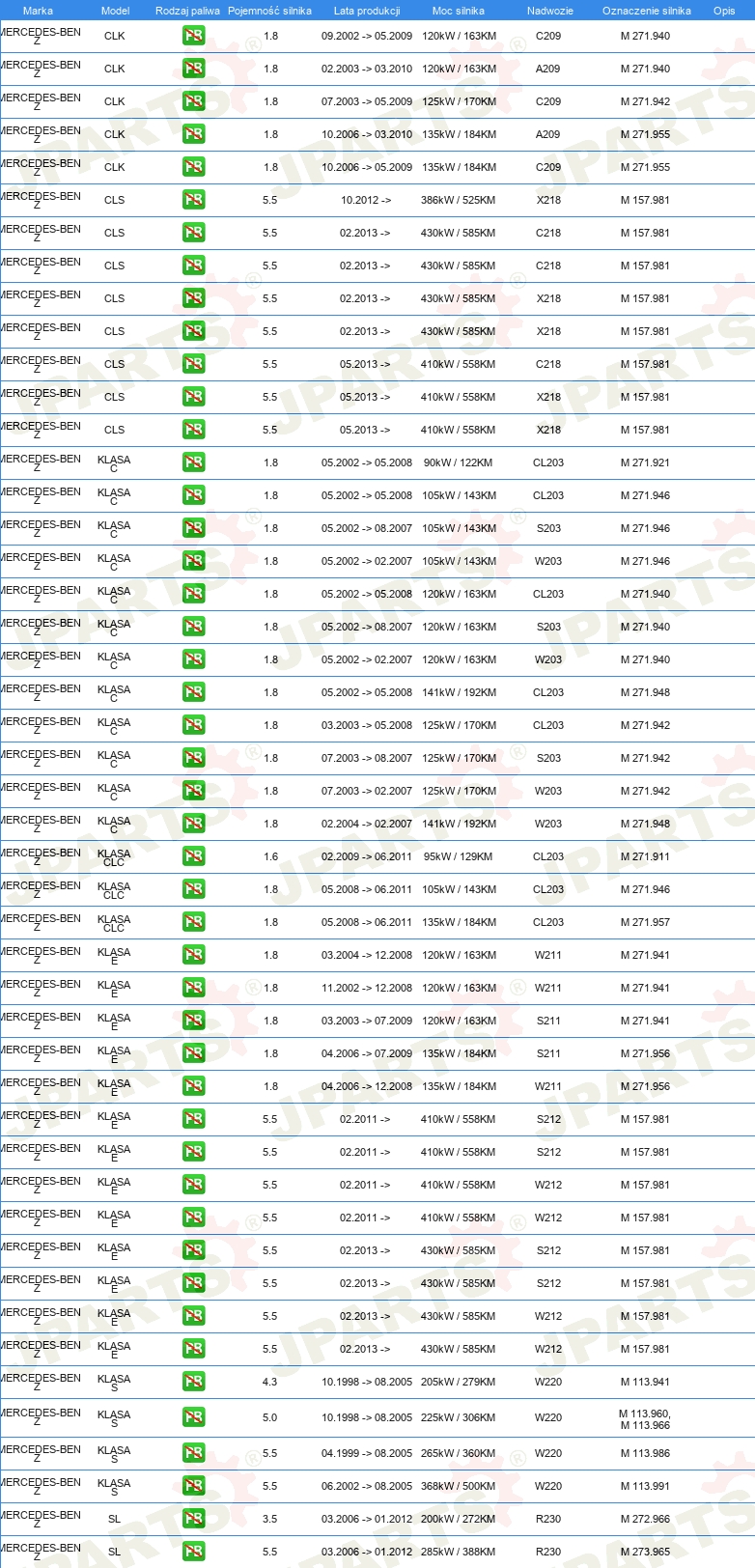This screenshot has height=1568, width=755.
Task: Click petrol icon in Klasa CLC M 271.957 row
Action: pyautogui.click(x=194, y=923)
